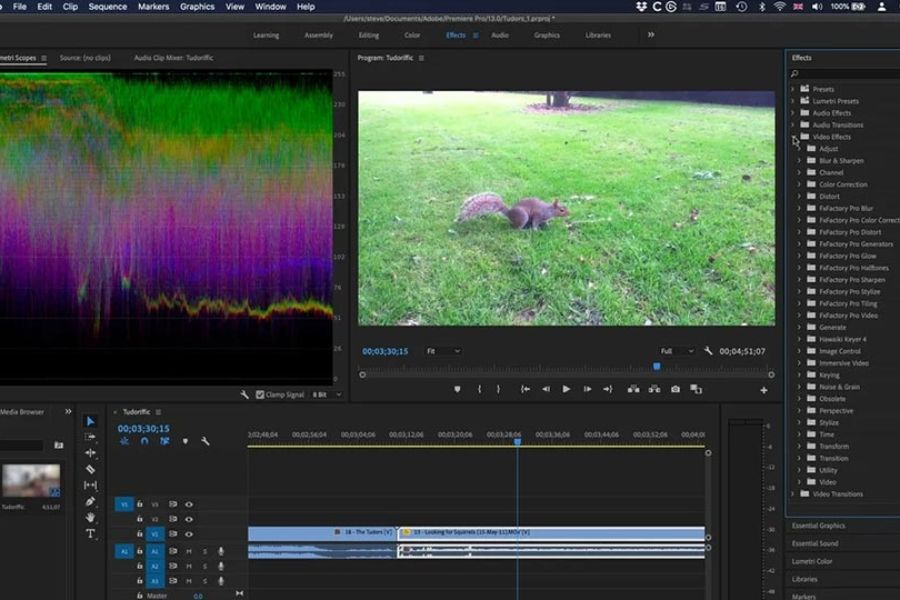Mute audio track A1
The height and width of the screenshot is (600, 900).
[x=189, y=551]
